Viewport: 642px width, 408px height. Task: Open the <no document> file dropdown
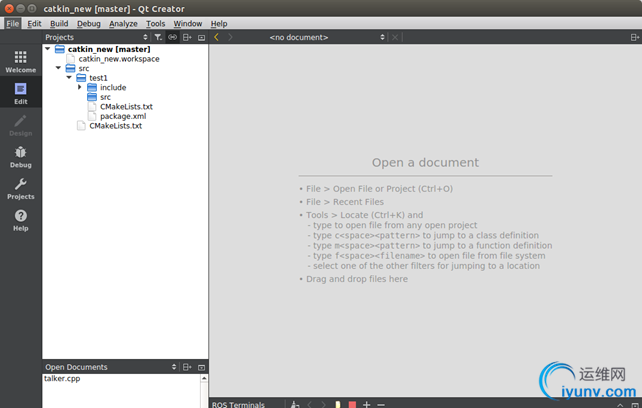tap(327, 37)
